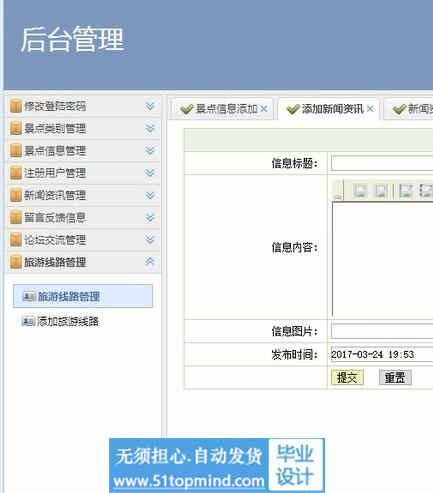Click the first editor toolbar image icon
The image size is (433, 493).
pyautogui.click(x=360, y=190)
